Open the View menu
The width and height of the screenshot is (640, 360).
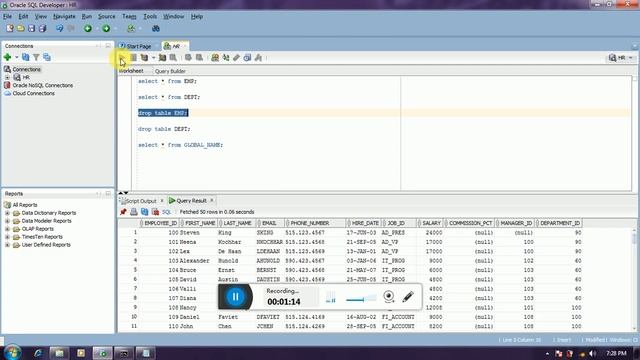tap(40, 16)
